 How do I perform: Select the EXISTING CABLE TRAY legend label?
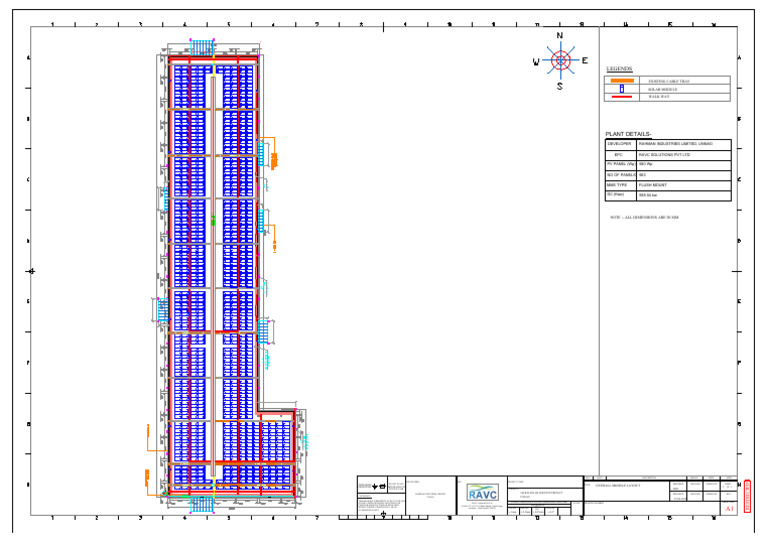[669, 81]
